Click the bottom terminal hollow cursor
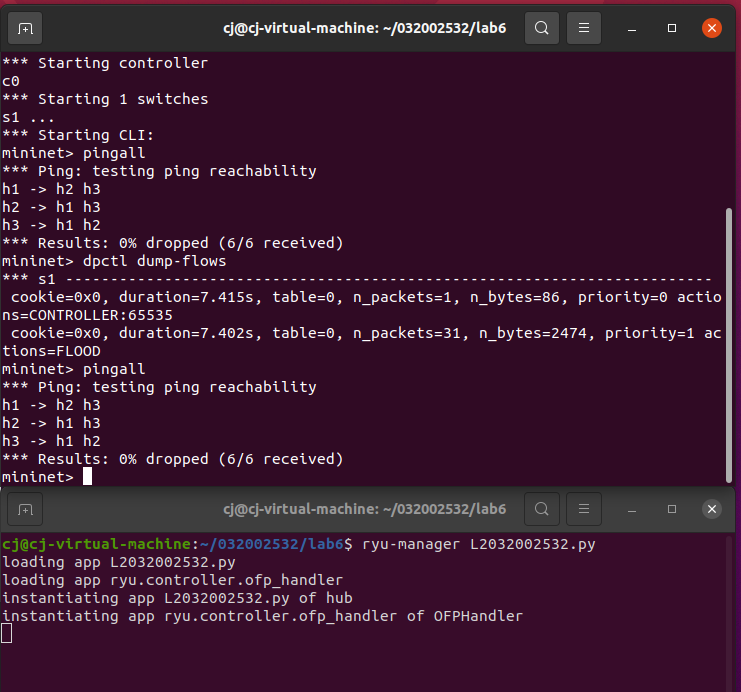The height and width of the screenshot is (692, 741). [7, 633]
